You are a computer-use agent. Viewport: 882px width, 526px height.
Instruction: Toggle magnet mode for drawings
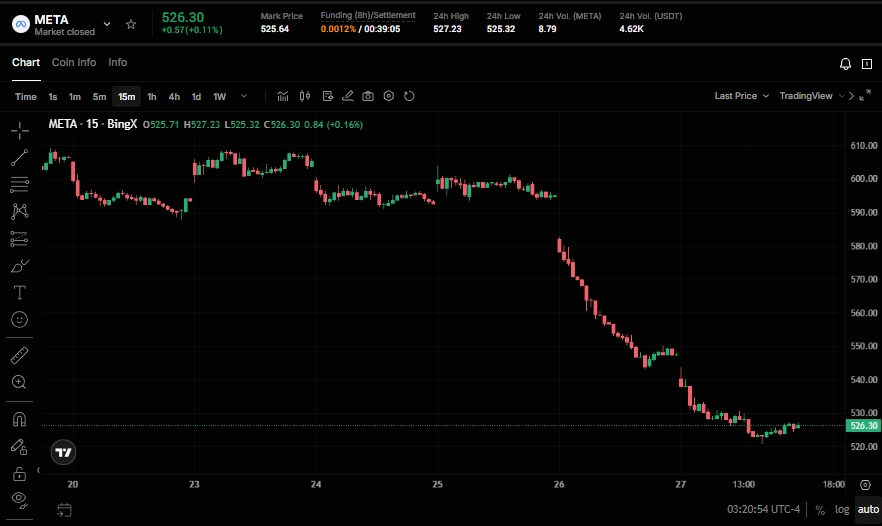(x=19, y=419)
